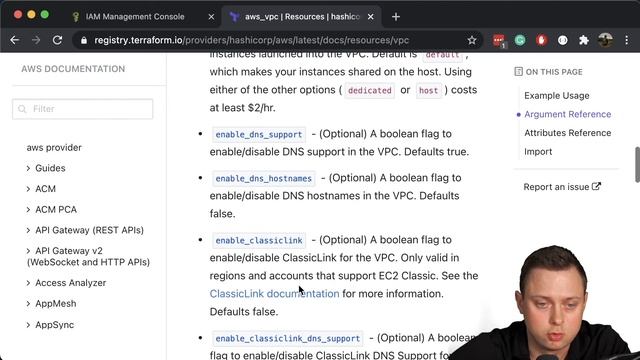Open the Chrome profile avatar
The height and width of the screenshot is (360, 640).
click(605, 40)
